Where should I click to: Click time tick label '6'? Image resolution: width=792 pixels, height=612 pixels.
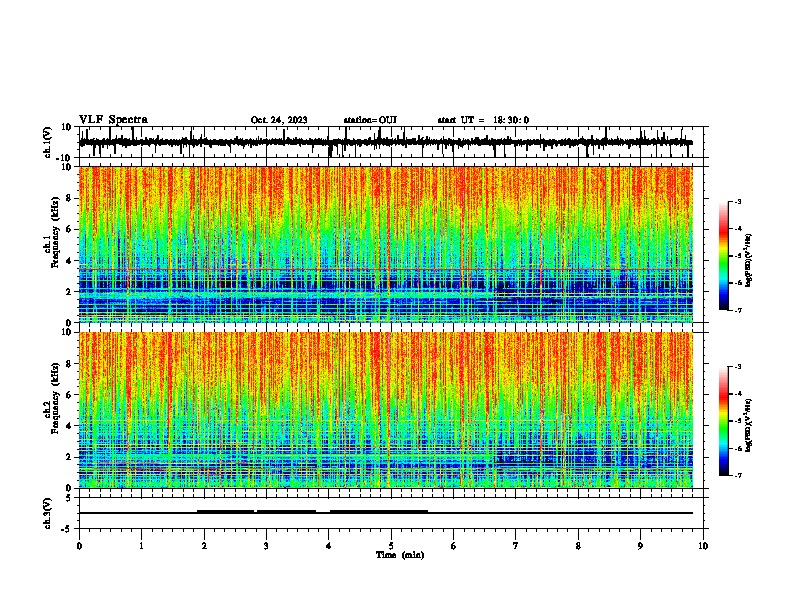tap(454, 545)
